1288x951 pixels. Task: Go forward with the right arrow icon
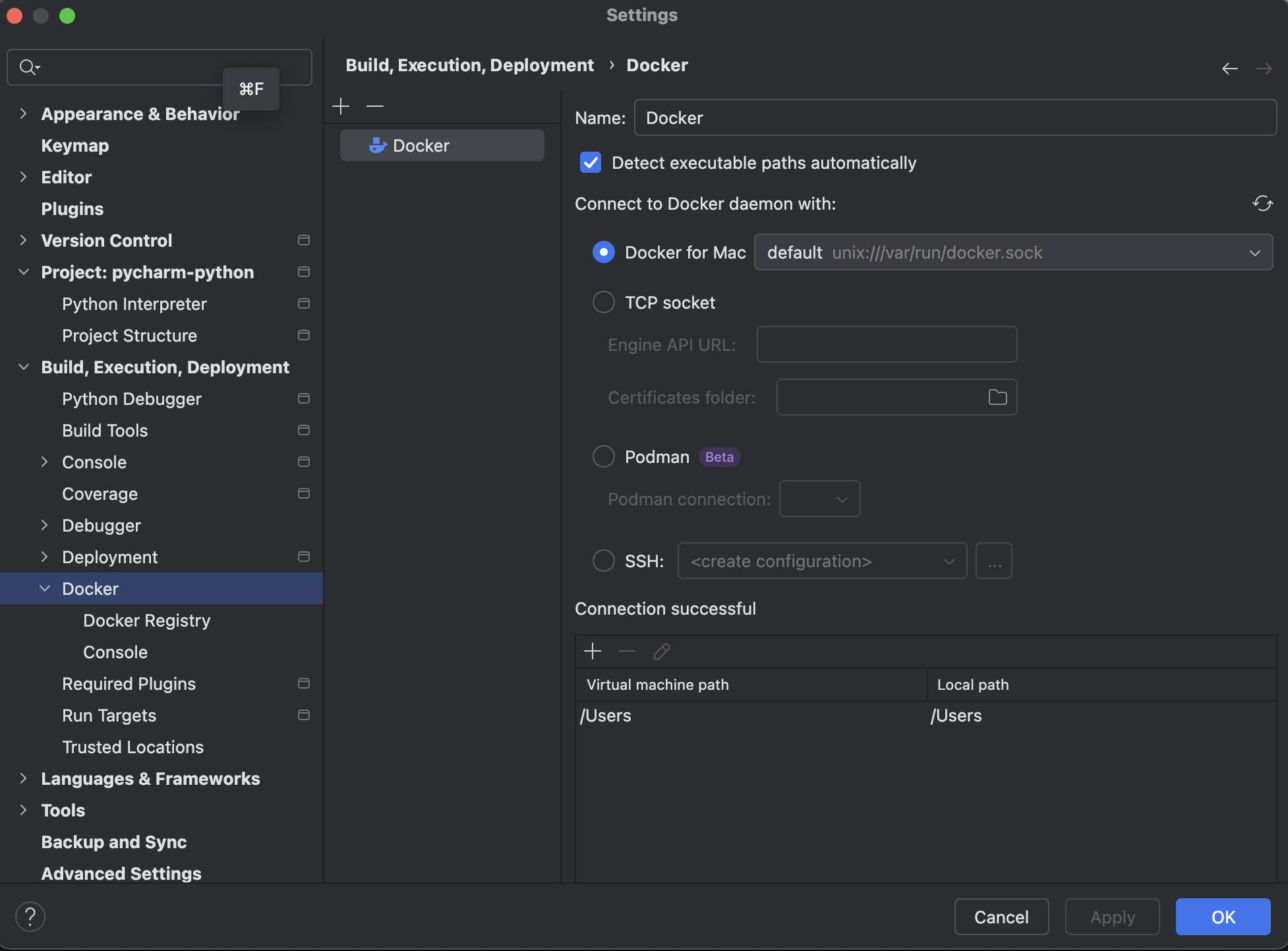(1264, 69)
